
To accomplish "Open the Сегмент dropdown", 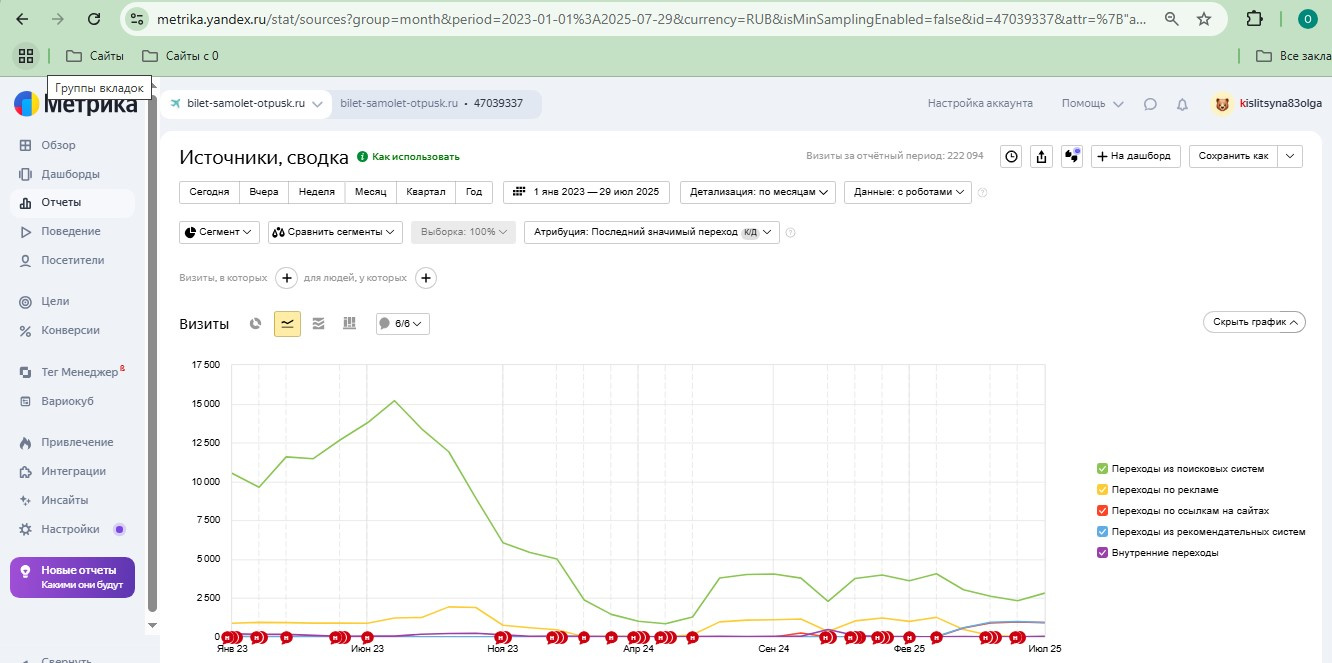I will (x=220, y=232).
